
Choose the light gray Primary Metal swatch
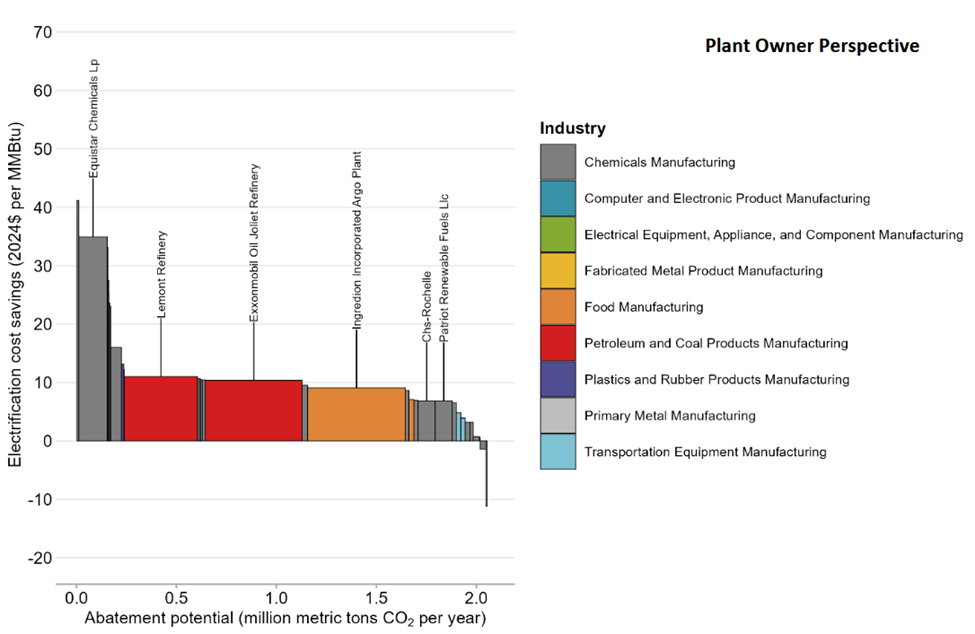(x=557, y=415)
